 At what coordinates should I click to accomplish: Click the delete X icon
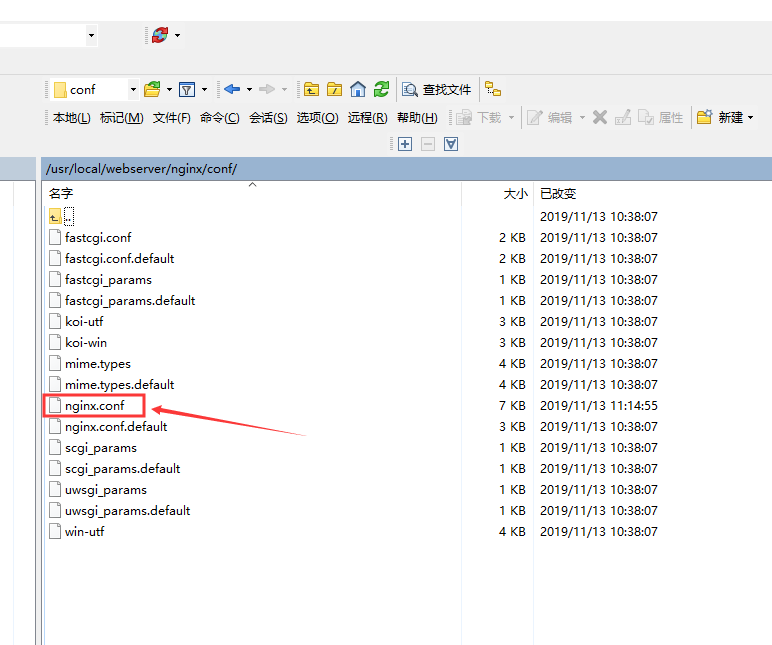pos(600,117)
